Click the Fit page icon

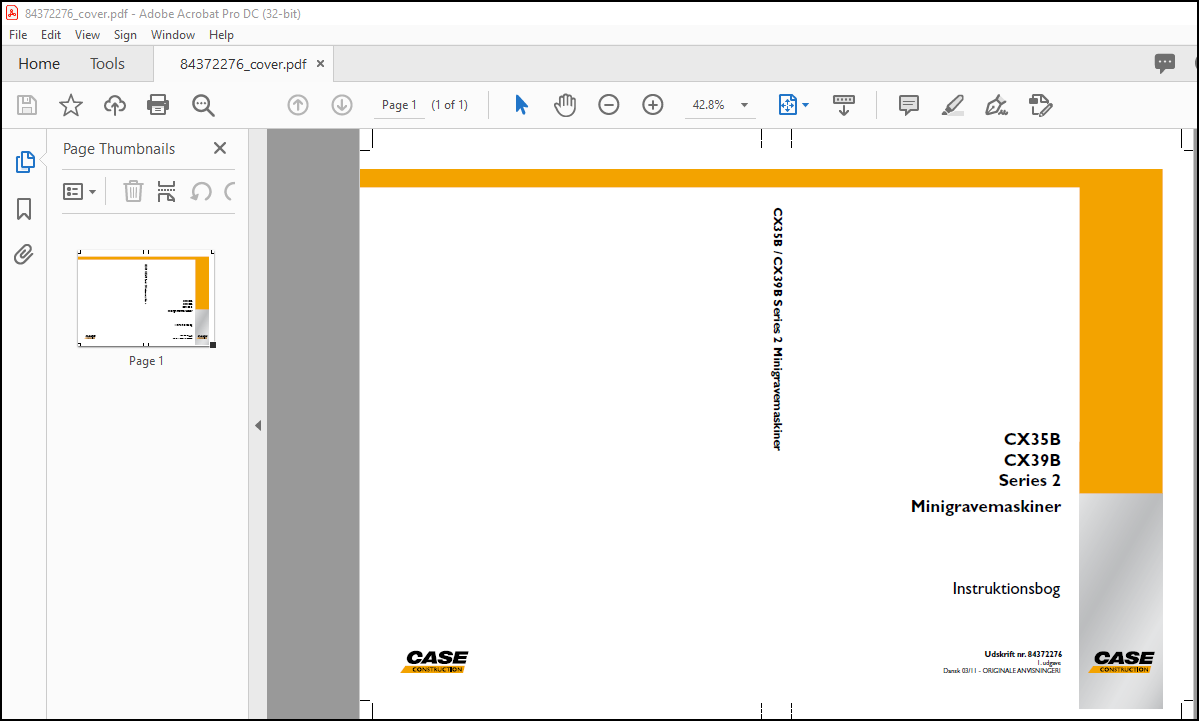coord(788,105)
